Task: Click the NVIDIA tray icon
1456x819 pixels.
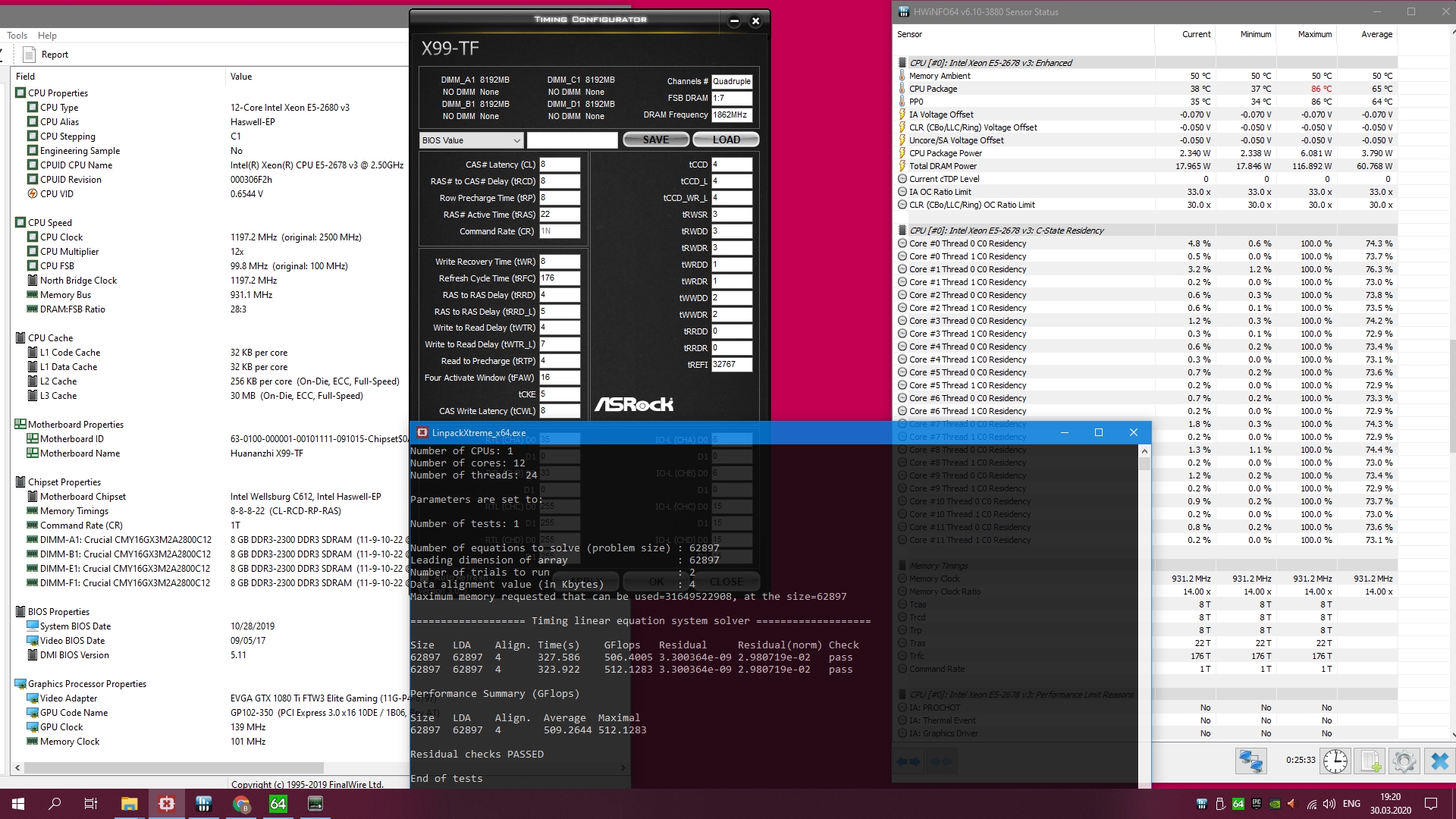Action: click(x=1275, y=804)
